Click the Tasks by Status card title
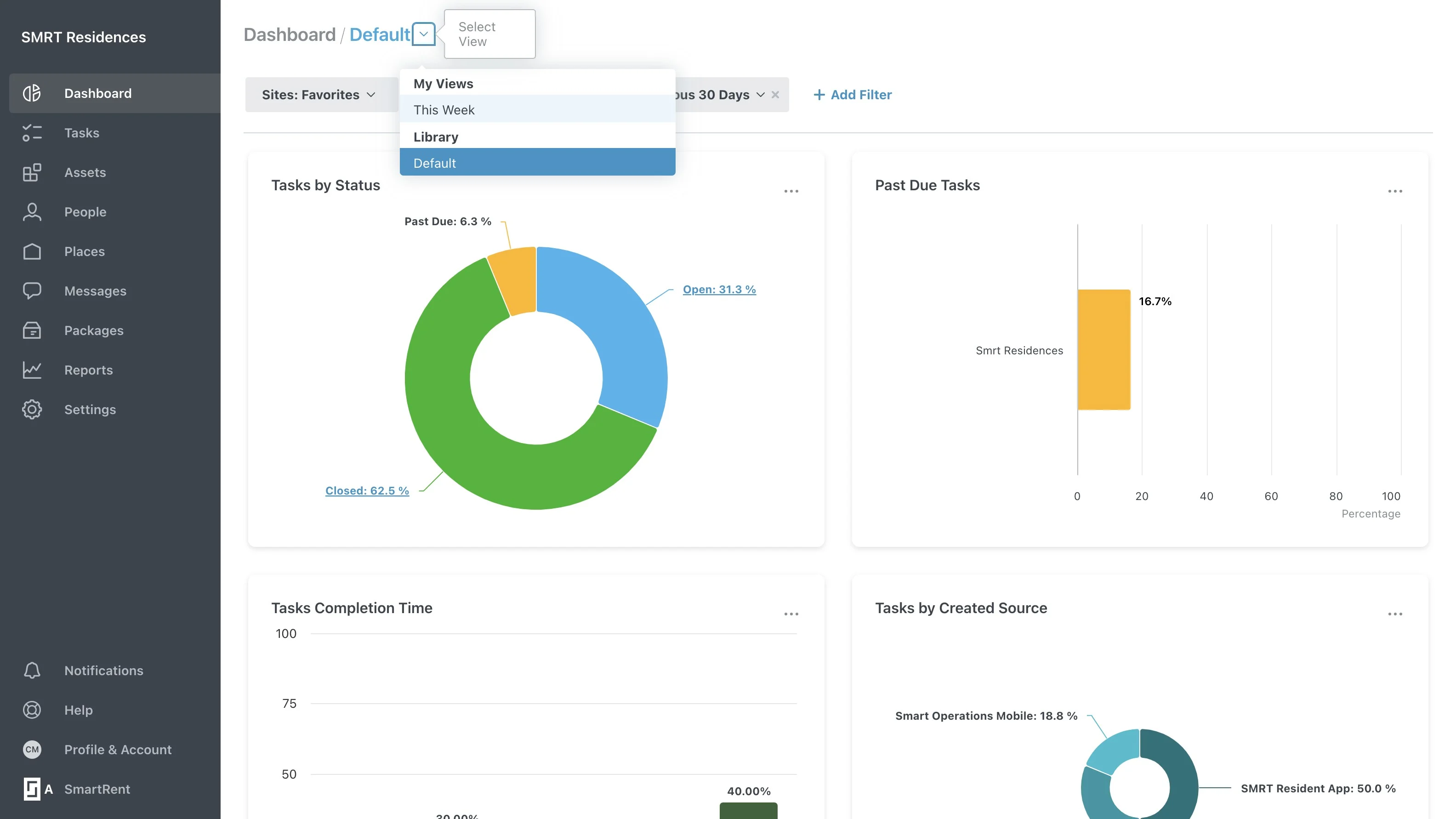This screenshot has height=819, width=1456. tap(325, 185)
